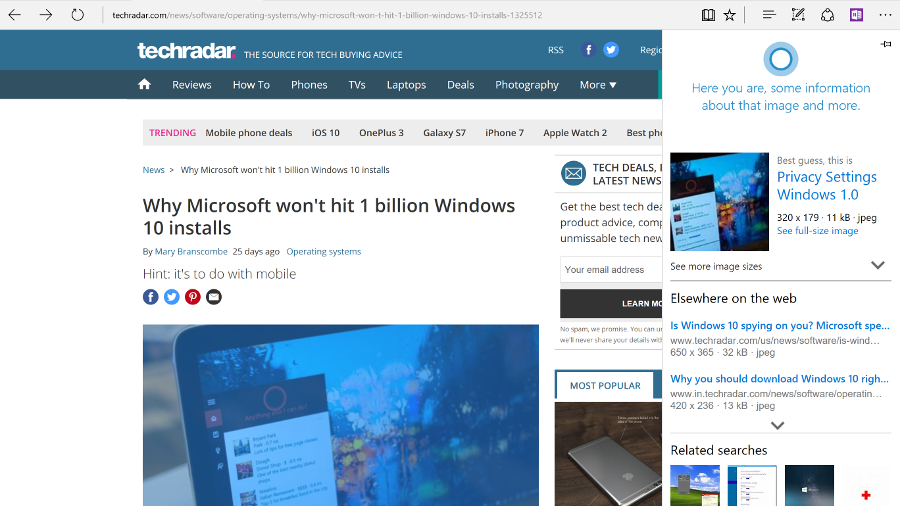The width and height of the screenshot is (900, 506).
Task: Open Privacy Settings Windows 1.0 result
Action: coord(827,185)
